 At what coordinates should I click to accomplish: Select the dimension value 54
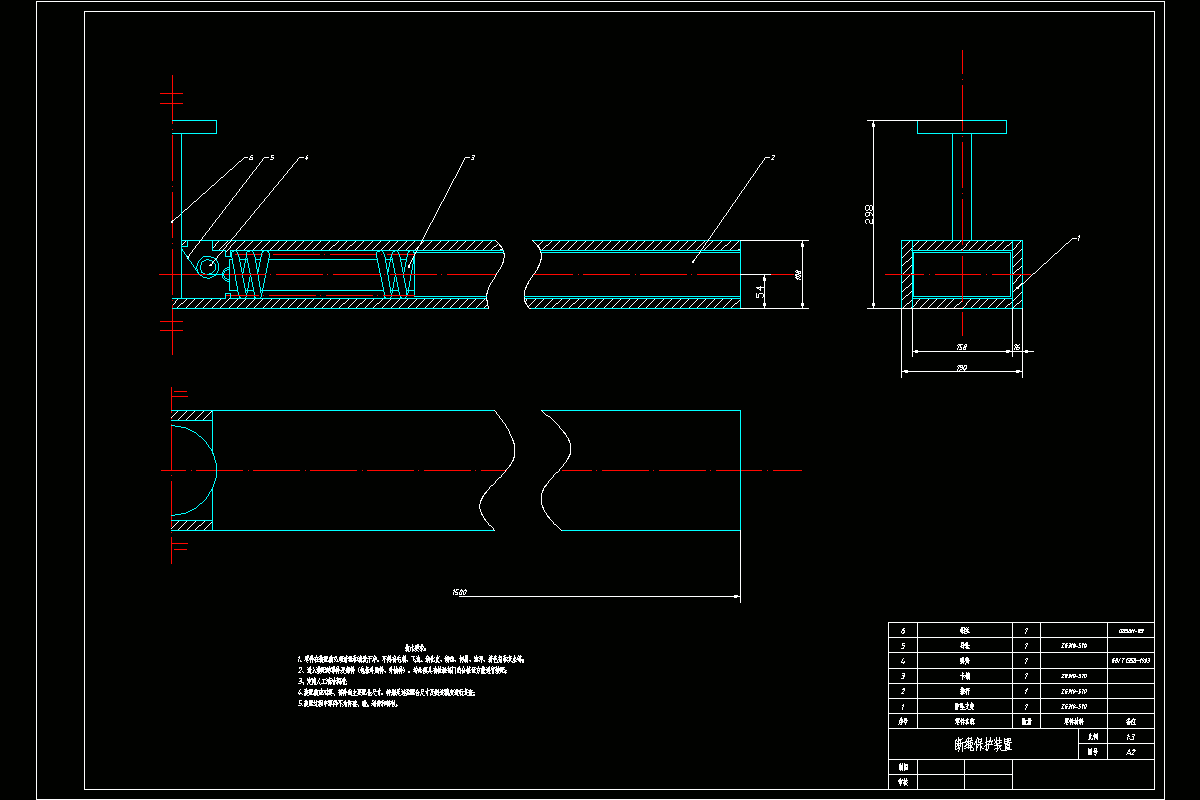760,291
